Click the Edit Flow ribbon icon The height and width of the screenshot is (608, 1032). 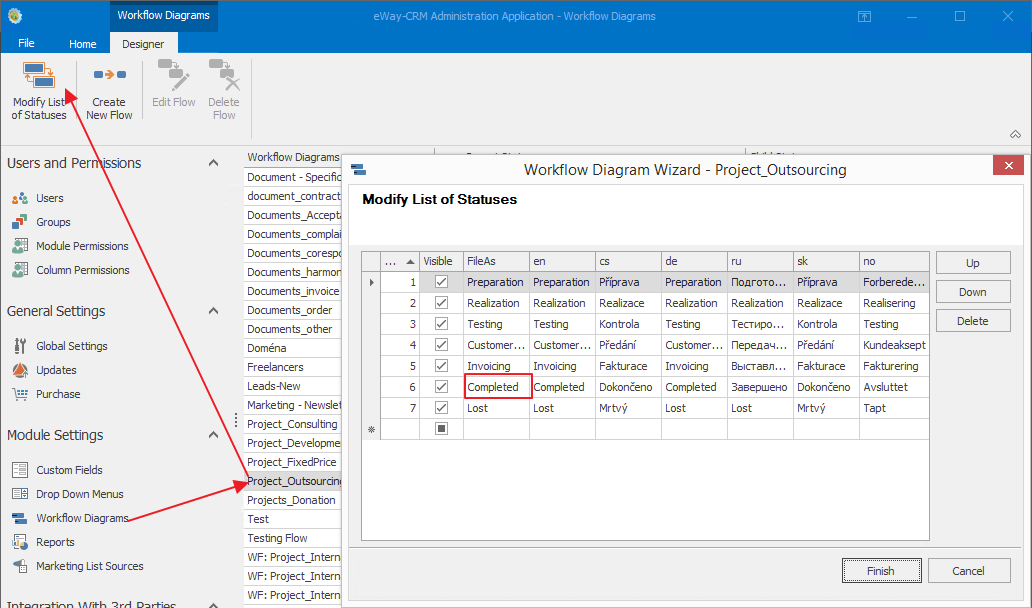click(174, 75)
